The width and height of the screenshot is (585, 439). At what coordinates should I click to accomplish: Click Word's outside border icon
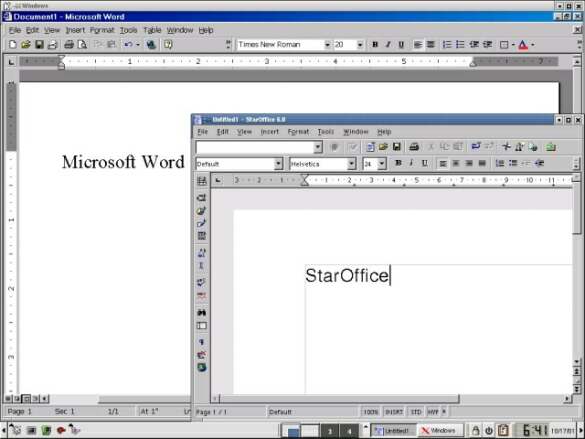tap(504, 45)
